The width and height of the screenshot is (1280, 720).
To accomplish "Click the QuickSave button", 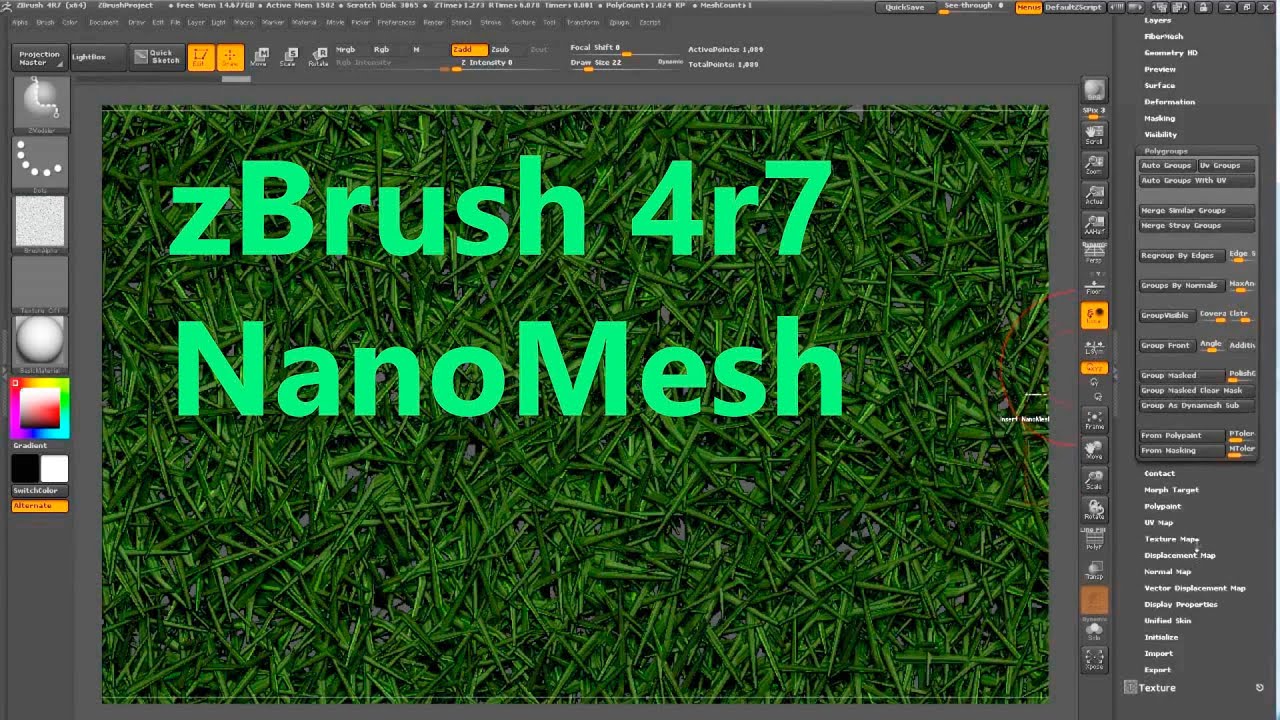I will [x=905, y=7].
